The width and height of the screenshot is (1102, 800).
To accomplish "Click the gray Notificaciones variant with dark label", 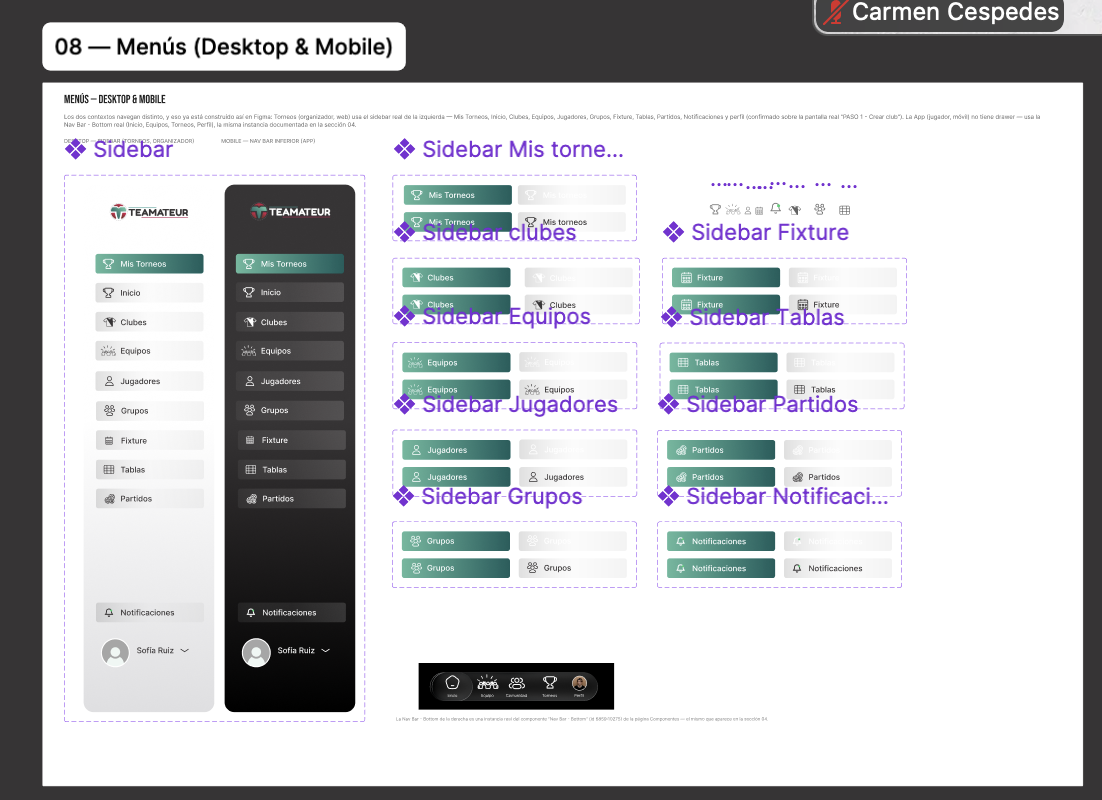I will pyautogui.click(x=838, y=568).
